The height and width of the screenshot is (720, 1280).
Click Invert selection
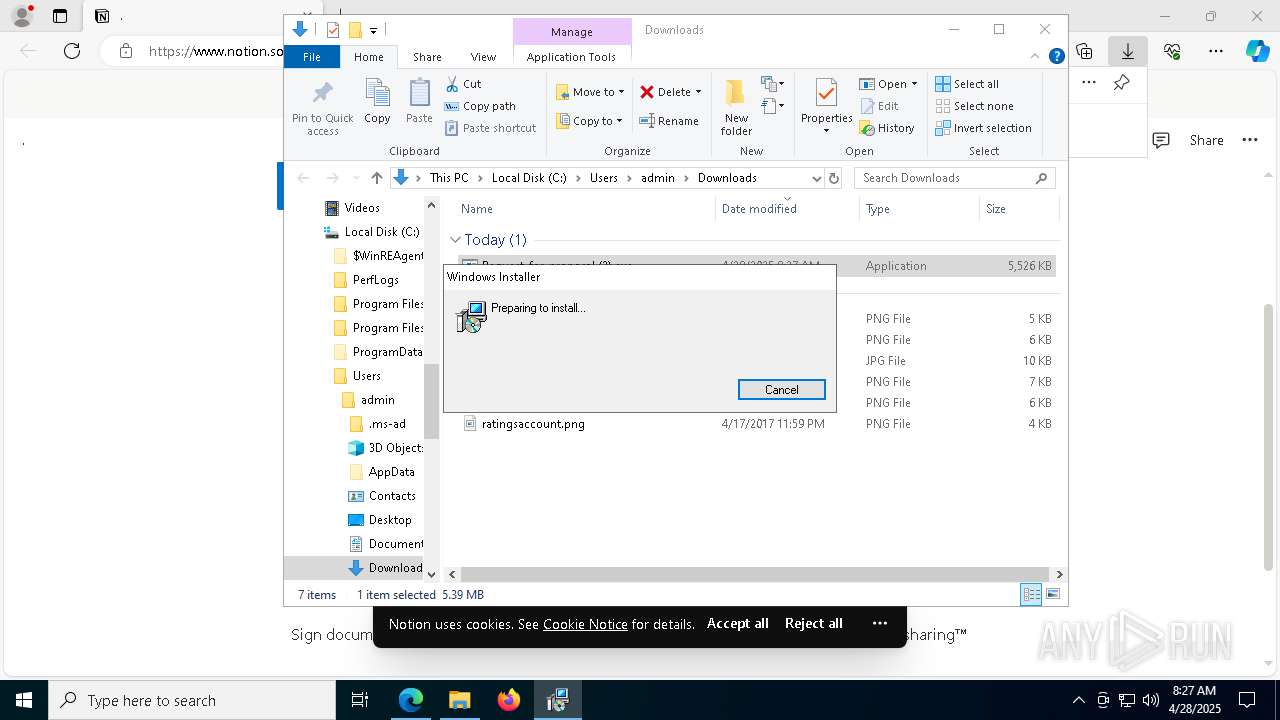[983, 128]
